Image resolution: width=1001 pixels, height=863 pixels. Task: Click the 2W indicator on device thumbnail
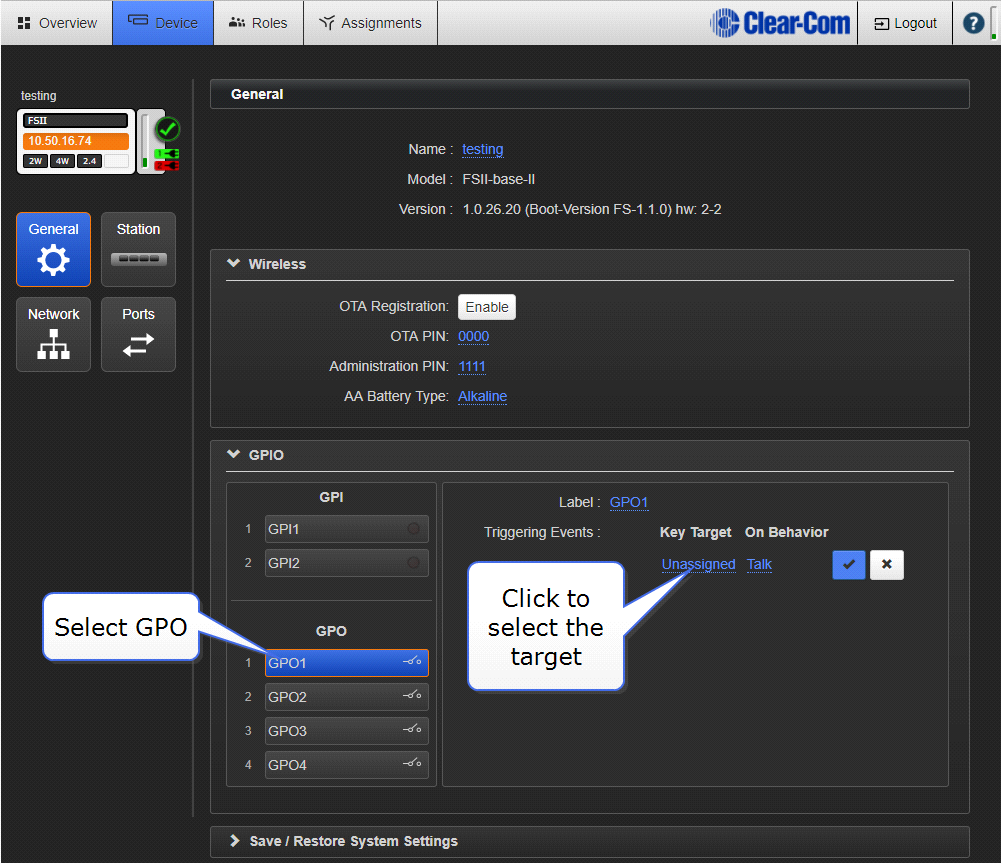tap(36, 161)
